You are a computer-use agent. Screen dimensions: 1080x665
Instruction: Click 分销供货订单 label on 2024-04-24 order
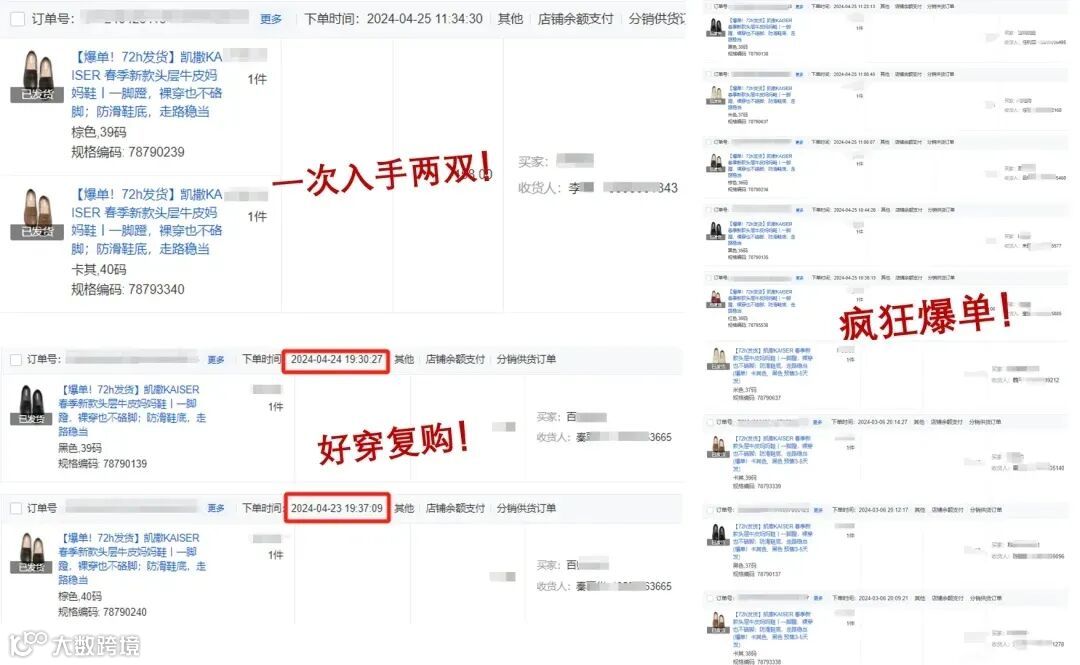pos(526,360)
